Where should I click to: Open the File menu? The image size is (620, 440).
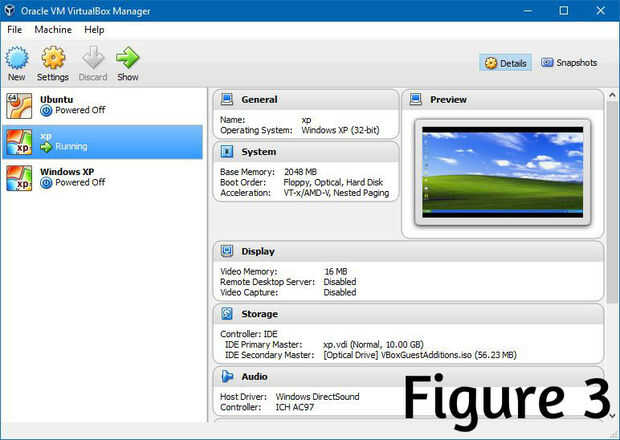15,30
